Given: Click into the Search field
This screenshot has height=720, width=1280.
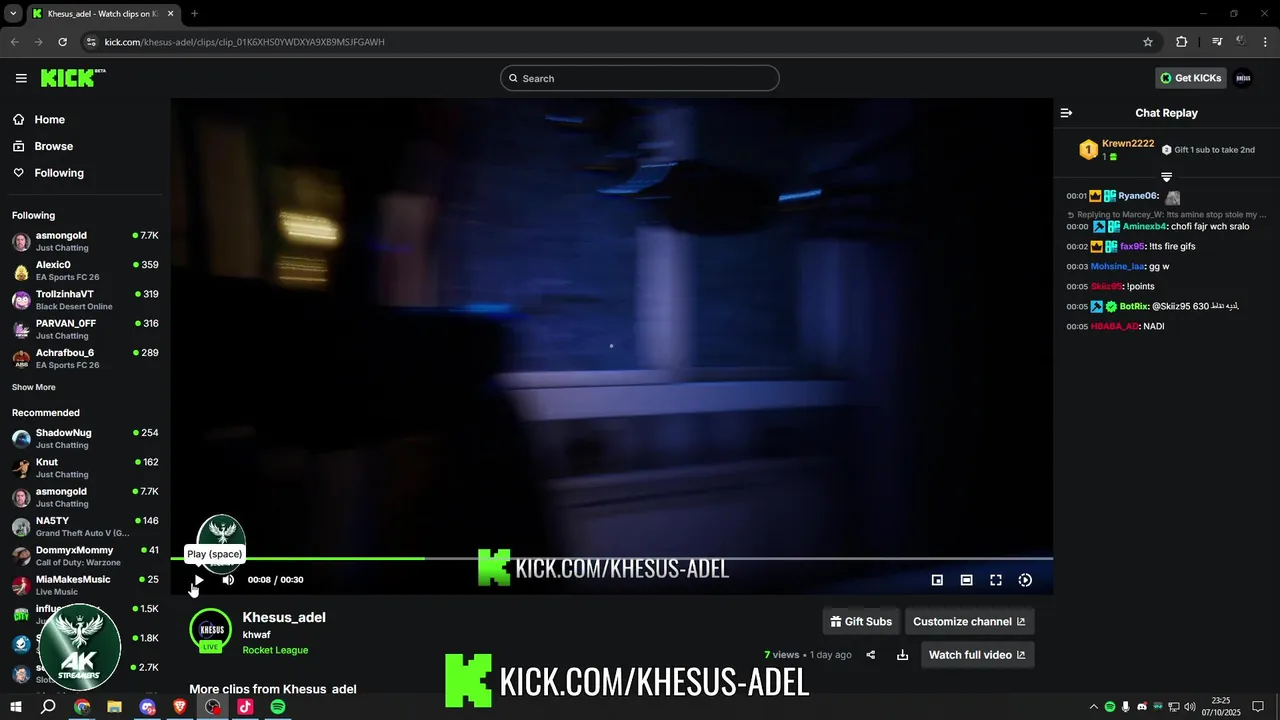Looking at the screenshot, I should [x=640, y=78].
